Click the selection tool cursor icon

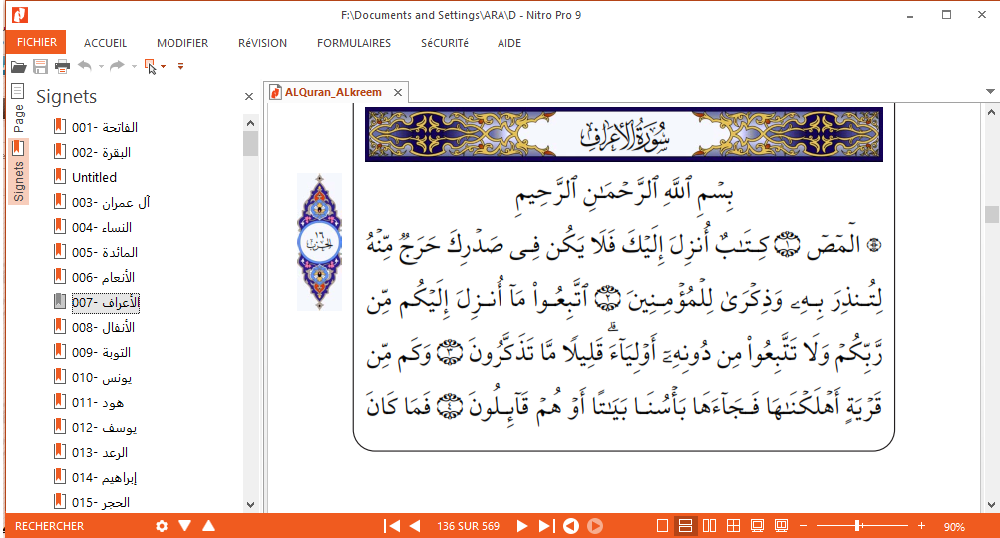pyautogui.click(x=151, y=66)
